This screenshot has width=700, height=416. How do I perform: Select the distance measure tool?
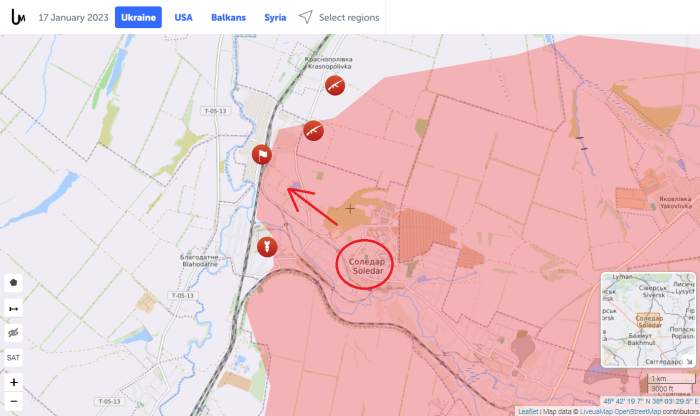(13, 308)
